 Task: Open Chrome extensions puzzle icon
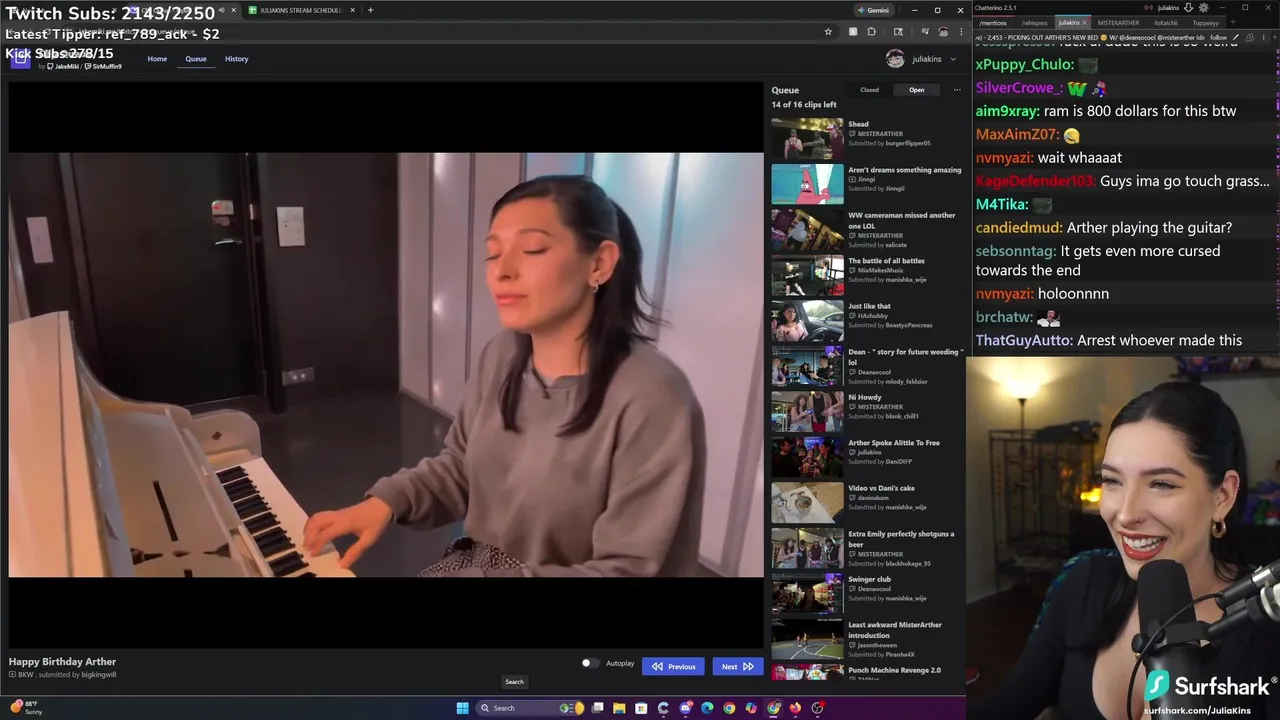coord(871,32)
